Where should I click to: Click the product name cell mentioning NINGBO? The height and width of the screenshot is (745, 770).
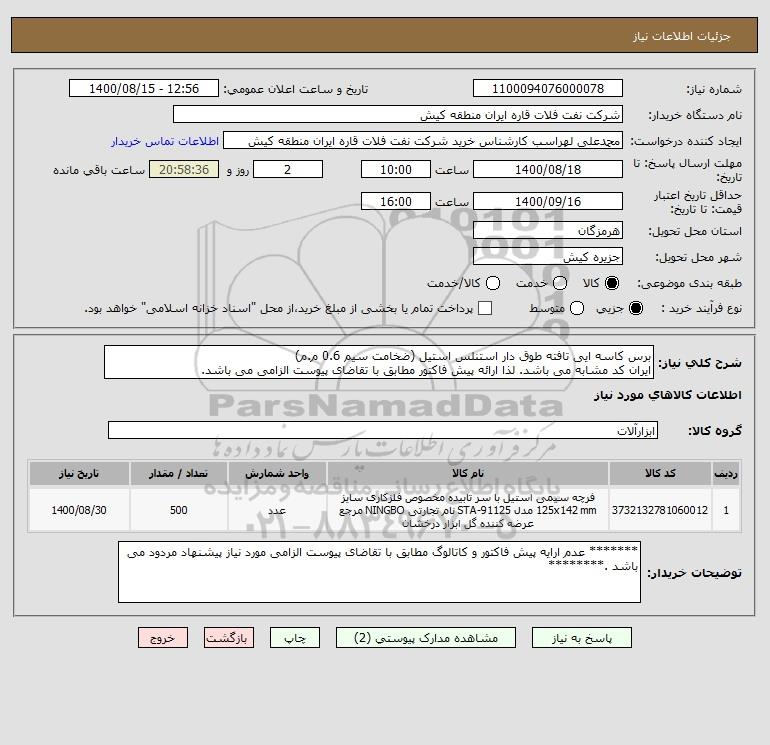pos(468,510)
